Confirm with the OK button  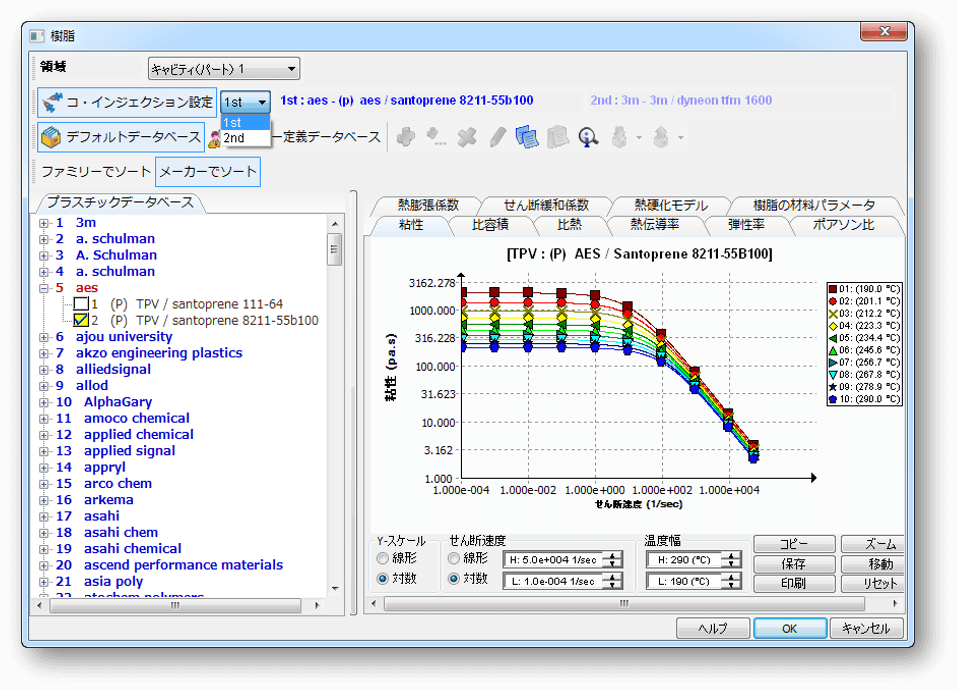click(x=790, y=628)
